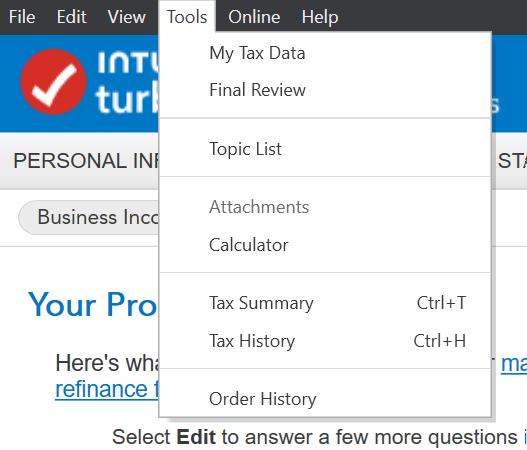Click the Intuit TurboTax wordmark

tap(127, 82)
